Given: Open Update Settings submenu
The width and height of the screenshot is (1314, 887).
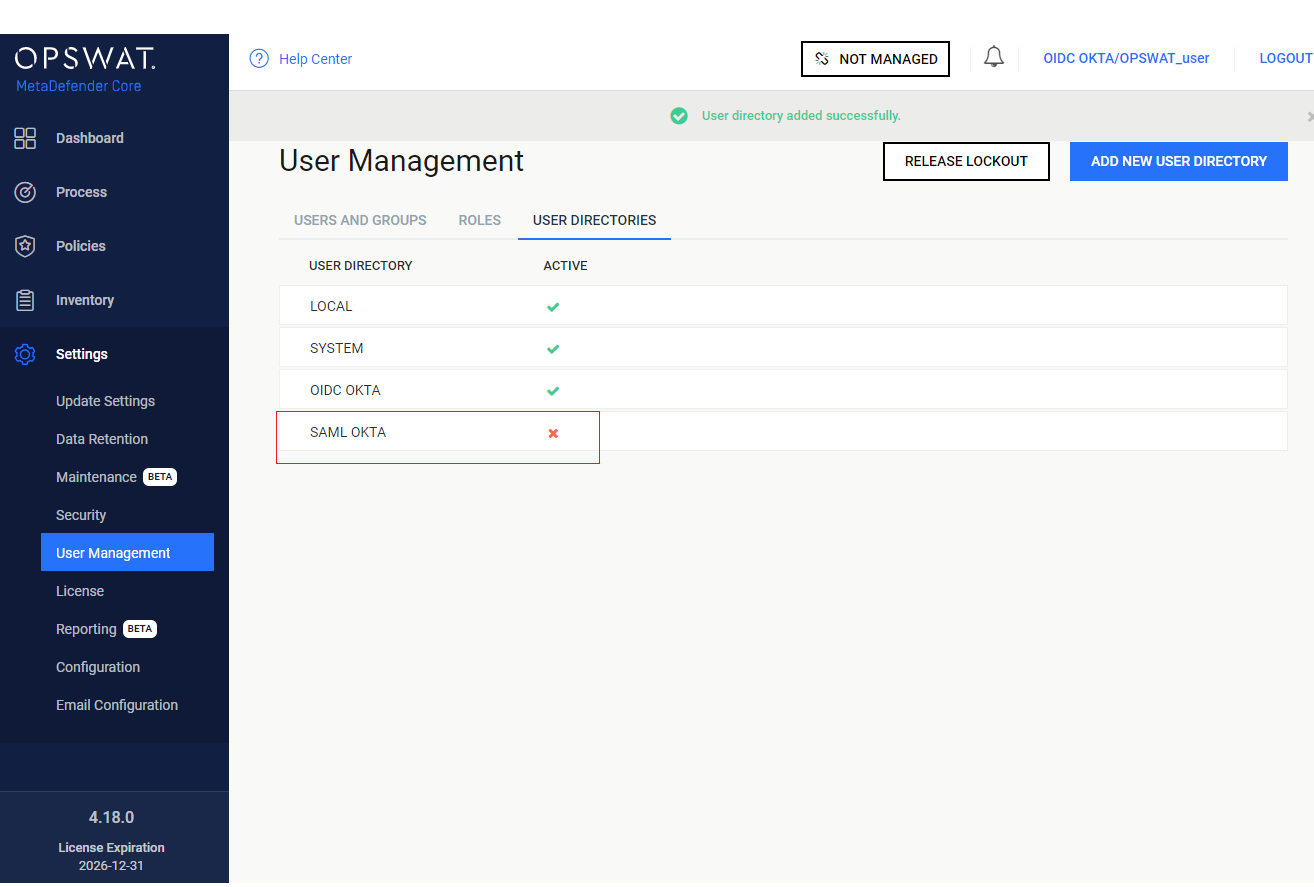Looking at the screenshot, I should tap(105, 401).
